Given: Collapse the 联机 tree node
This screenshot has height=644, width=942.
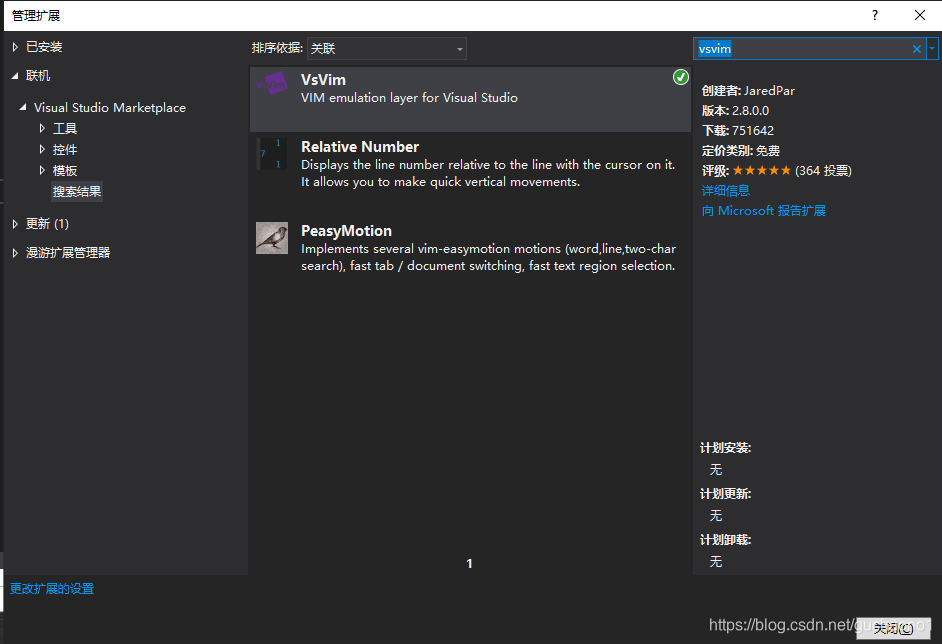Looking at the screenshot, I should [x=15, y=76].
